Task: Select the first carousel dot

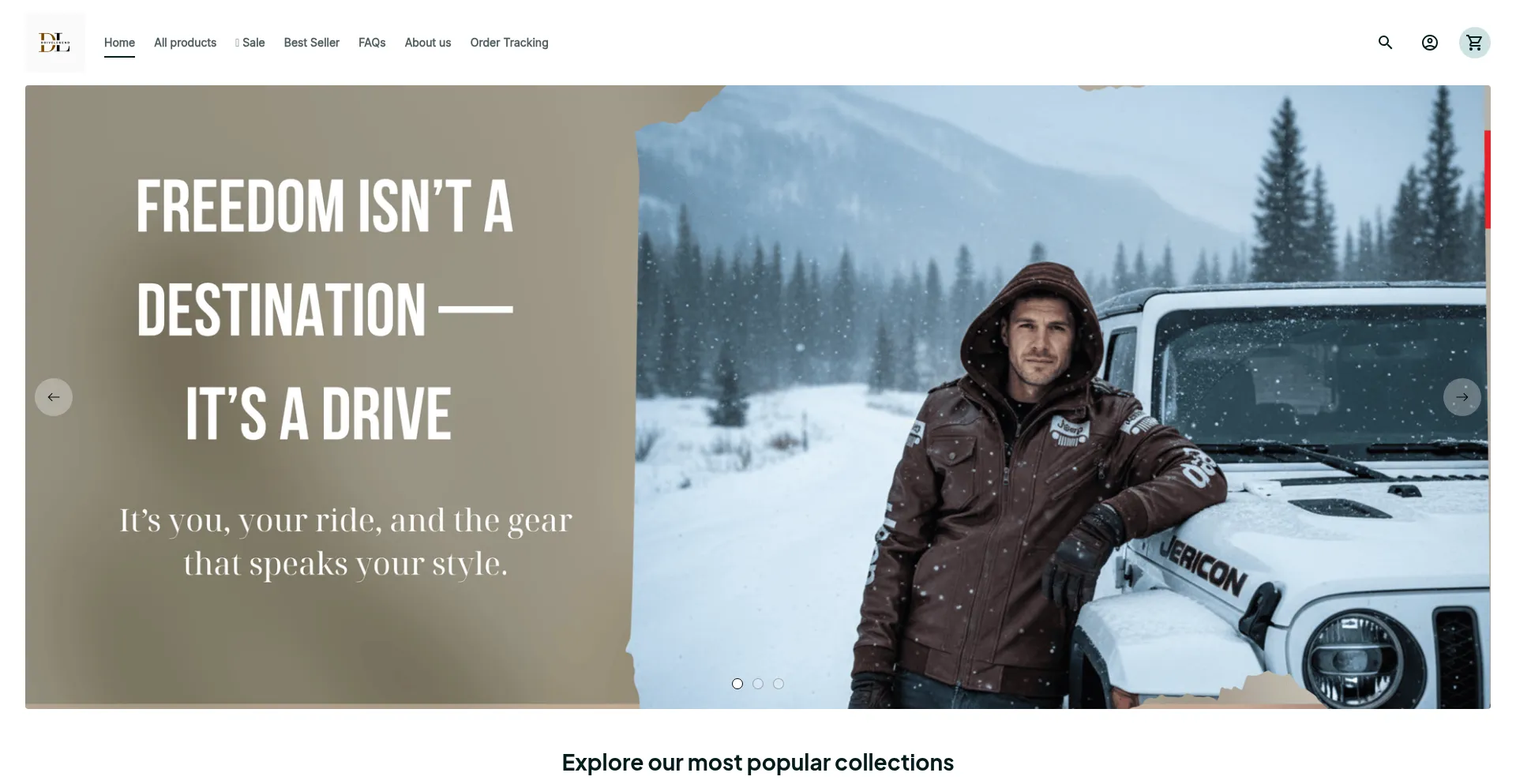Action: 737,684
